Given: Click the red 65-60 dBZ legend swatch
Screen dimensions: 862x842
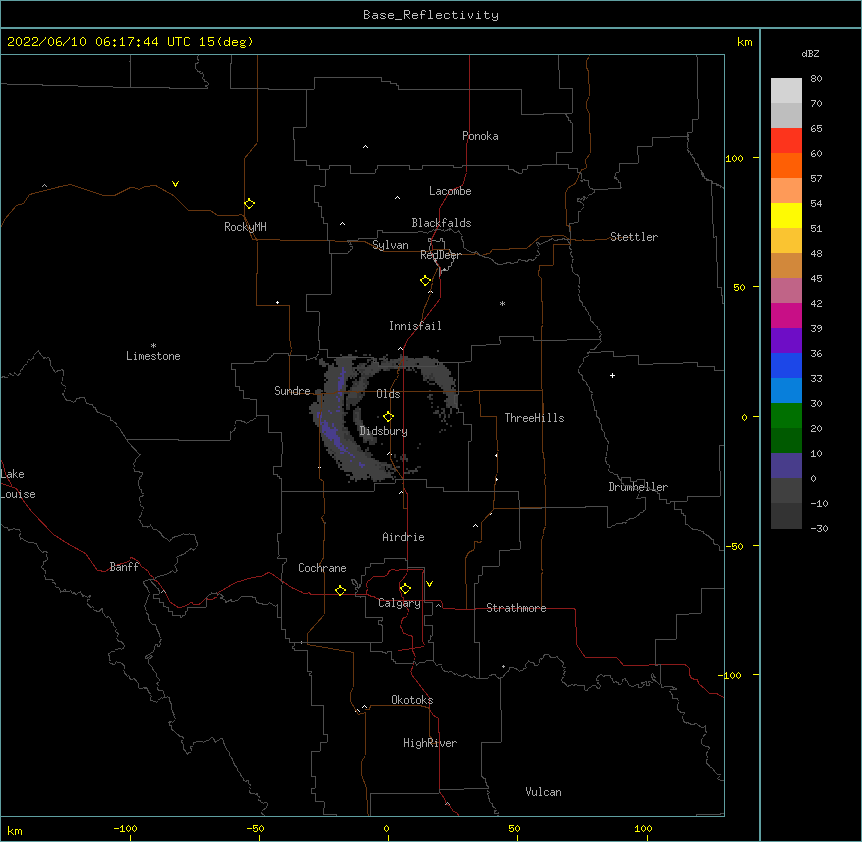Looking at the screenshot, I should coord(786,140).
